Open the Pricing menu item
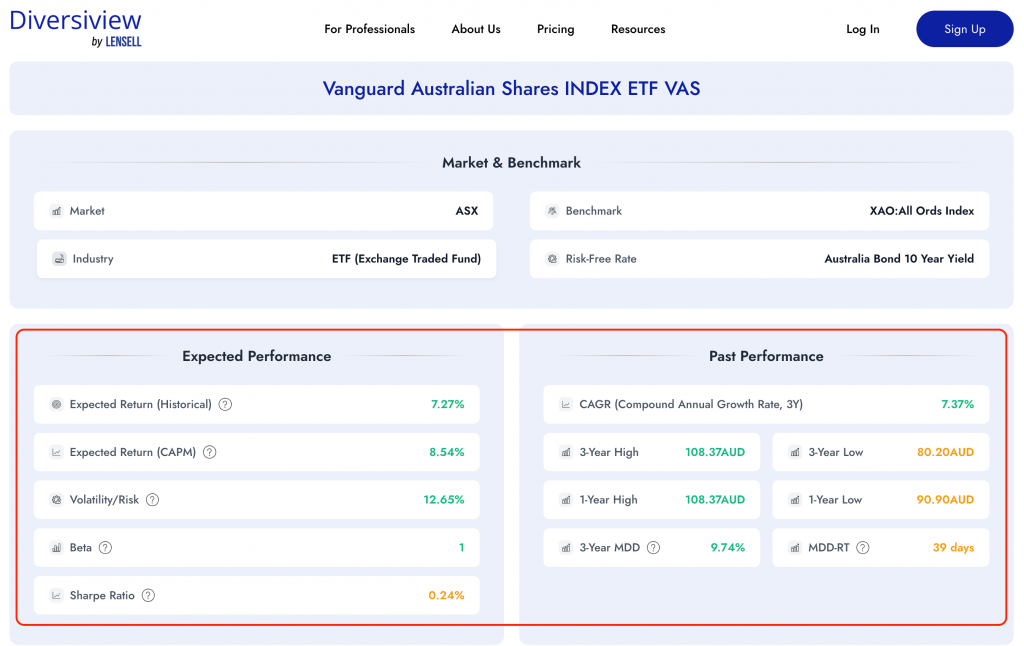The height and width of the screenshot is (646, 1024). point(555,29)
